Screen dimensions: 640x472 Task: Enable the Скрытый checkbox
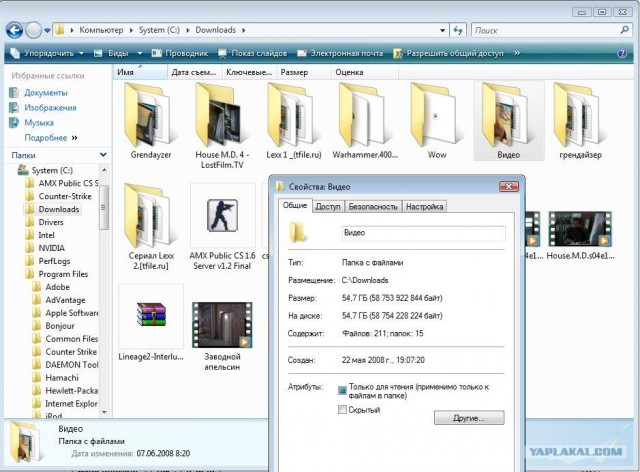point(342,410)
